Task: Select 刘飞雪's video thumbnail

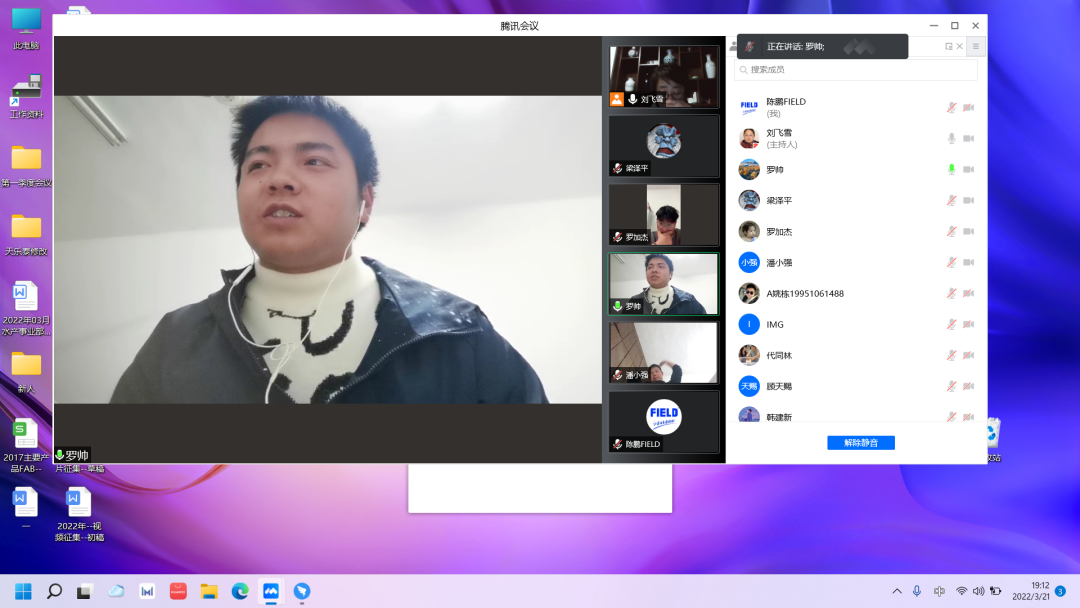Action: pos(664,76)
